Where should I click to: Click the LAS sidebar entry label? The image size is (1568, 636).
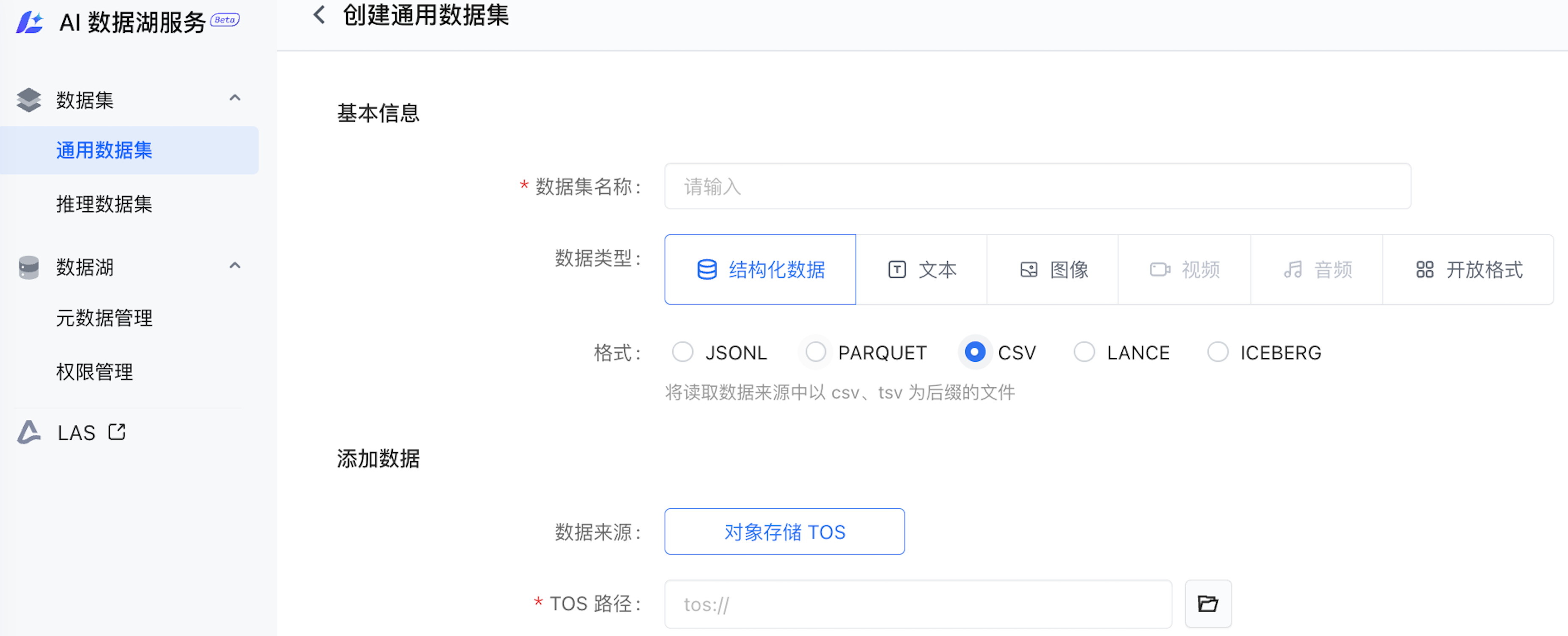click(76, 432)
